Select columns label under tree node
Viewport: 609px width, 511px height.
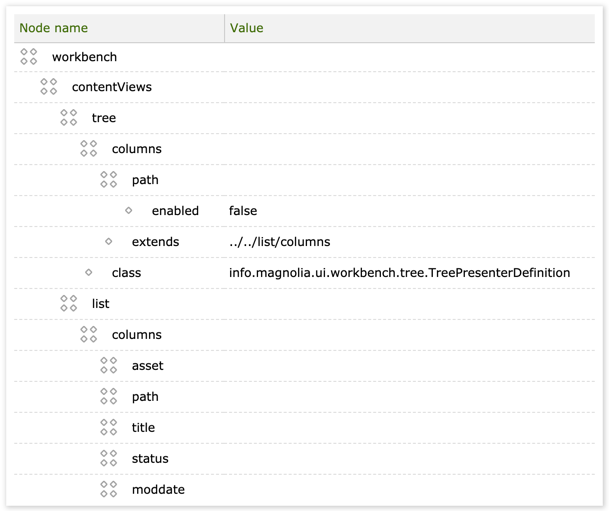(x=137, y=149)
